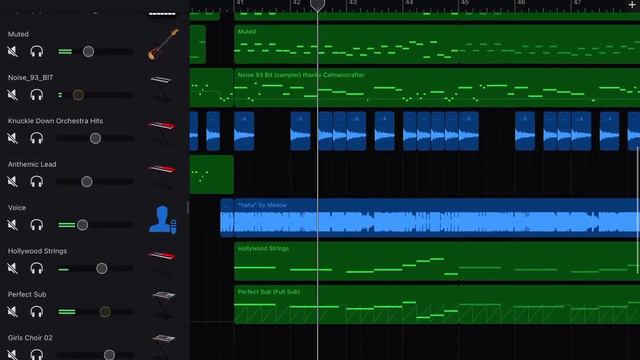Open Perfect Sub synth instrument icon

click(163, 305)
